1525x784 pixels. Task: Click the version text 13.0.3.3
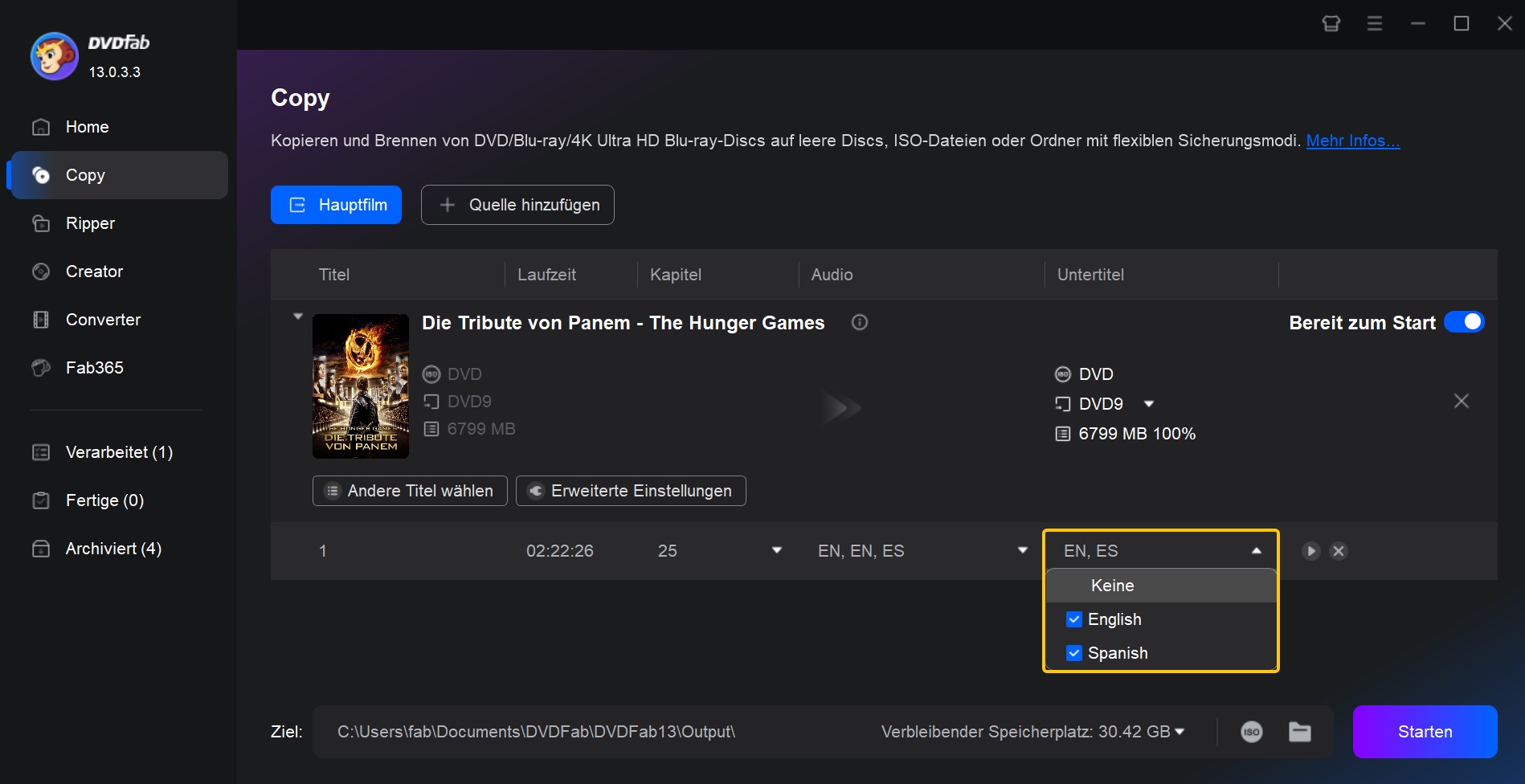114,72
